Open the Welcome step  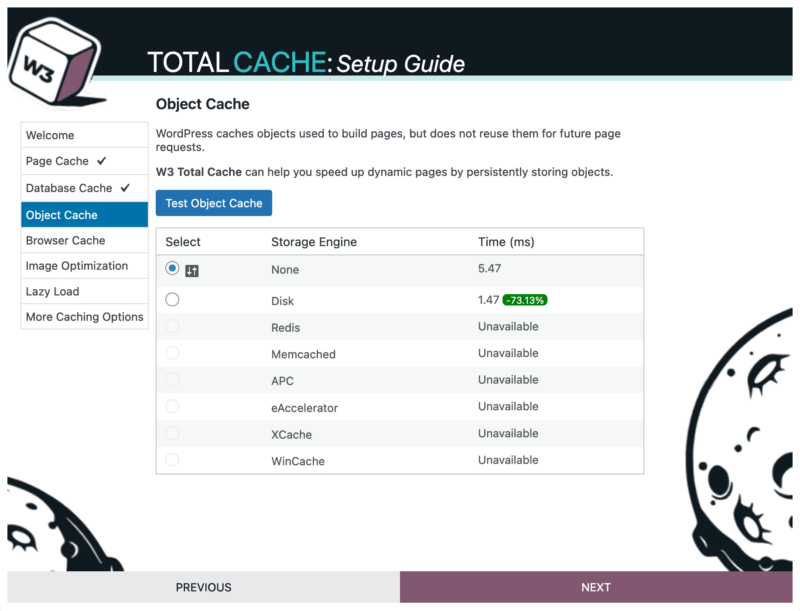point(84,135)
